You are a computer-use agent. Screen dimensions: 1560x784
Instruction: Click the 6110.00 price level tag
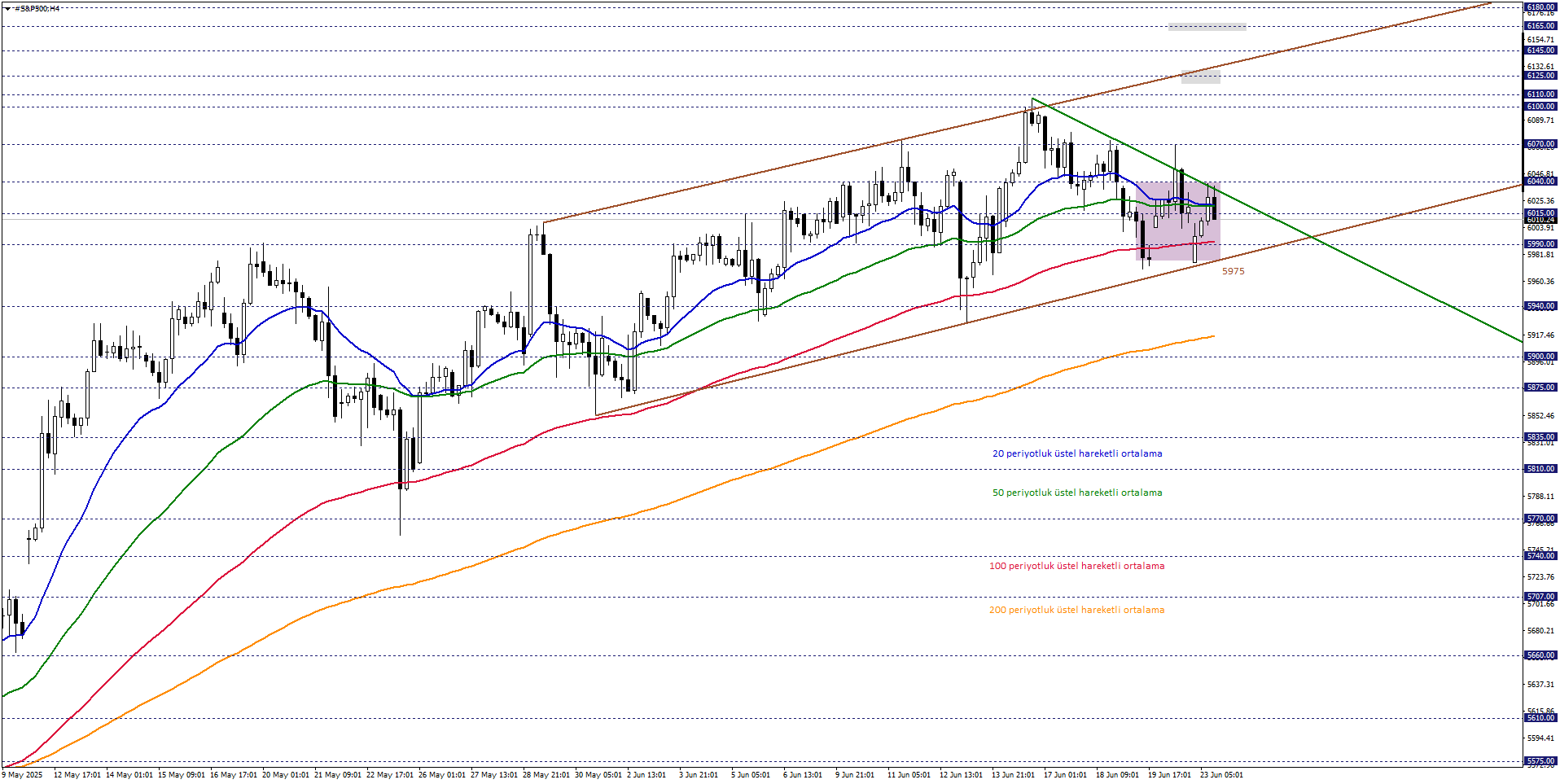pos(1540,94)
